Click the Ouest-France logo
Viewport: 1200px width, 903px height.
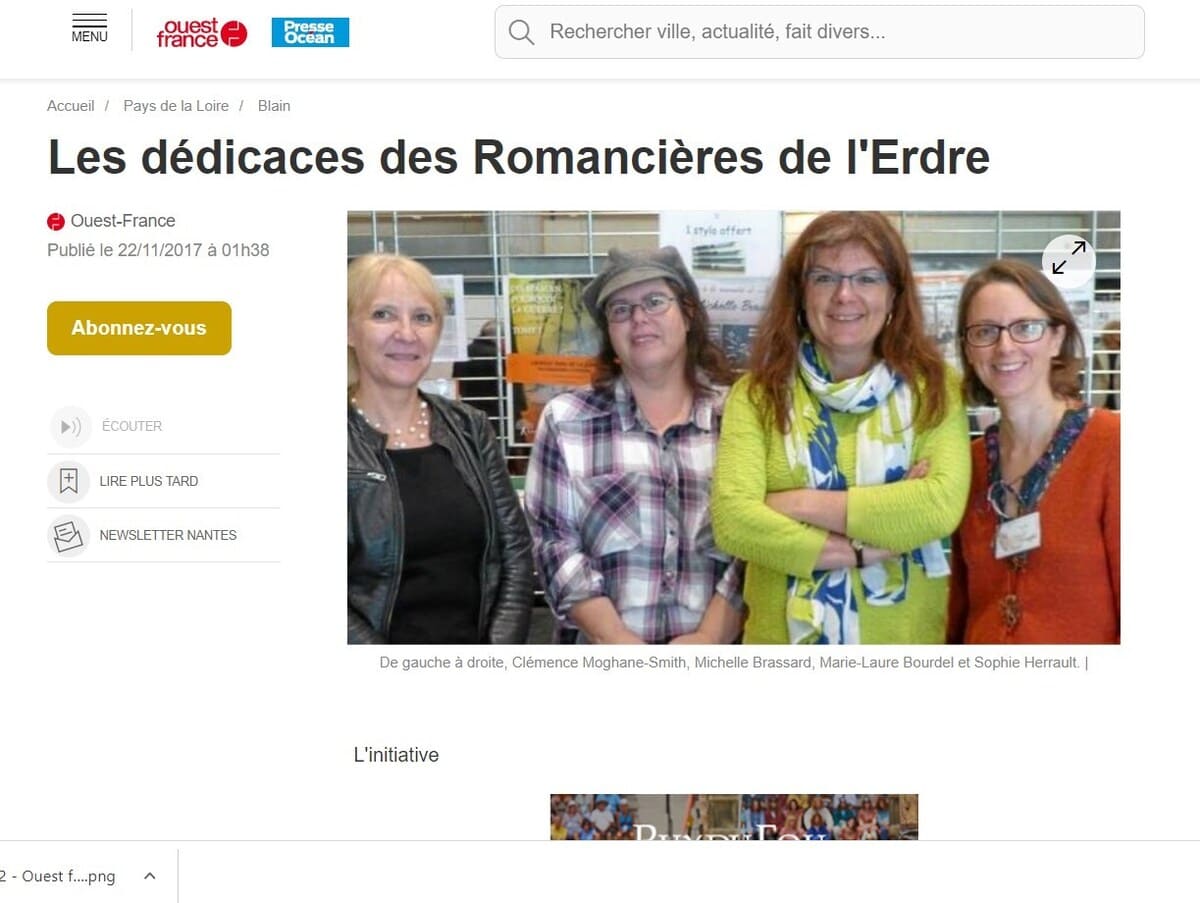tap(201, 33)
